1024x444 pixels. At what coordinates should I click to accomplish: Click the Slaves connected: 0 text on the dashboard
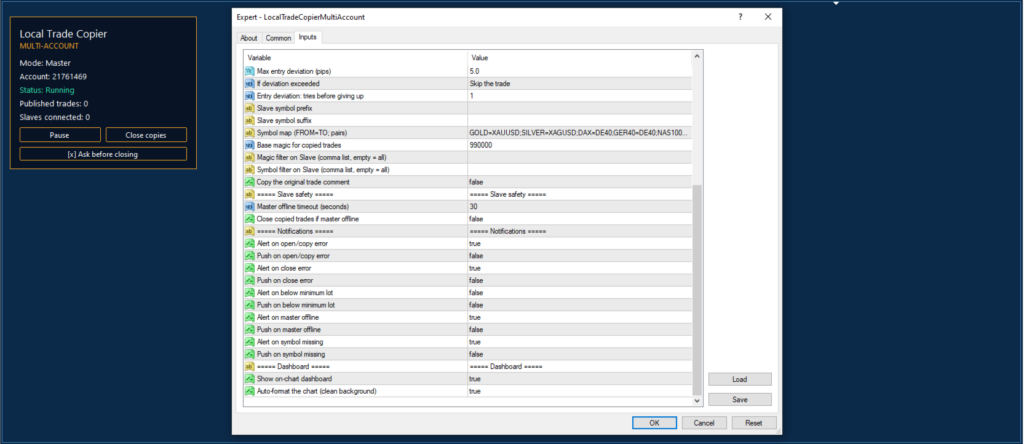(x=54, y=118)
